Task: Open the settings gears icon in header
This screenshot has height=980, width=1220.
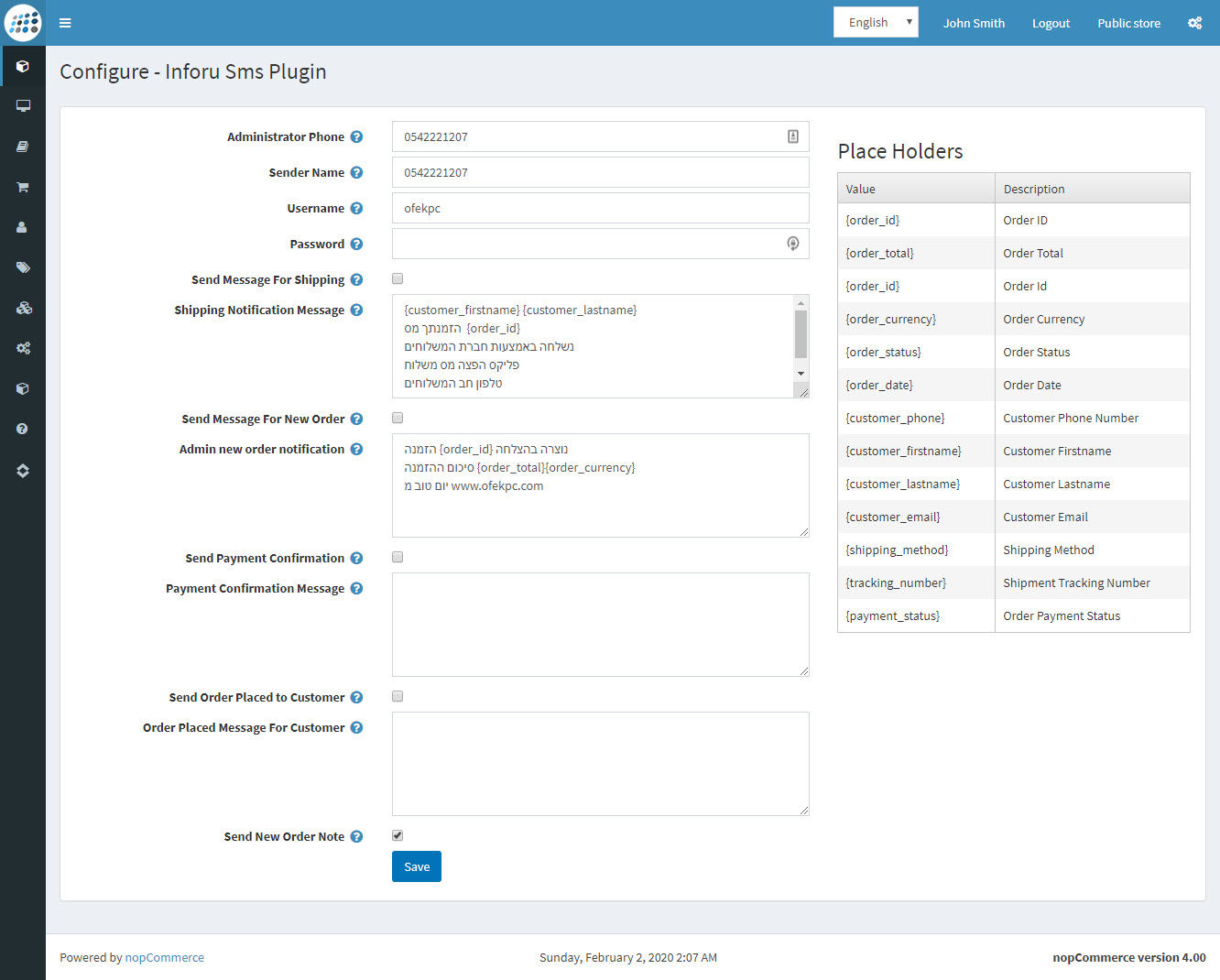Action: [1194, 23]
